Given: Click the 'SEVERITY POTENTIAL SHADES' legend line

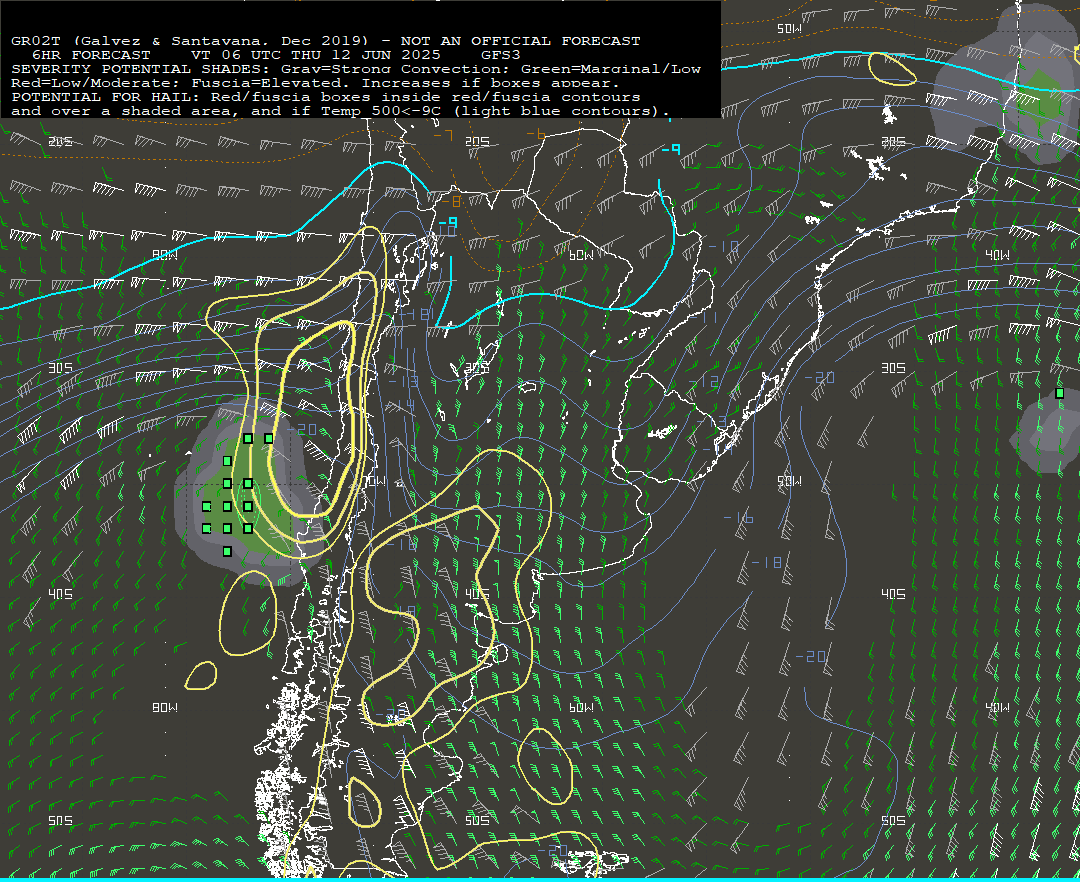Looking at the screenshot, I should (x=356, y=69).
